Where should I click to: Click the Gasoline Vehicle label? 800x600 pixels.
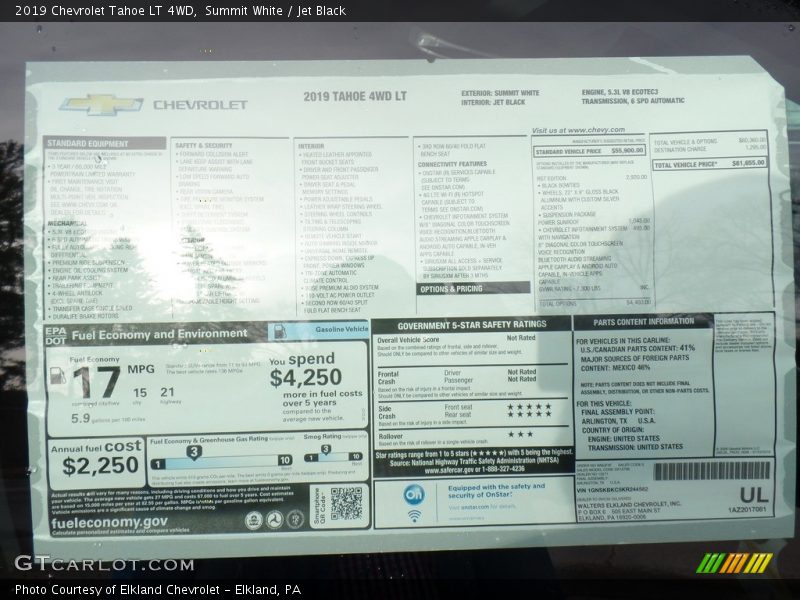coord(340,328)
